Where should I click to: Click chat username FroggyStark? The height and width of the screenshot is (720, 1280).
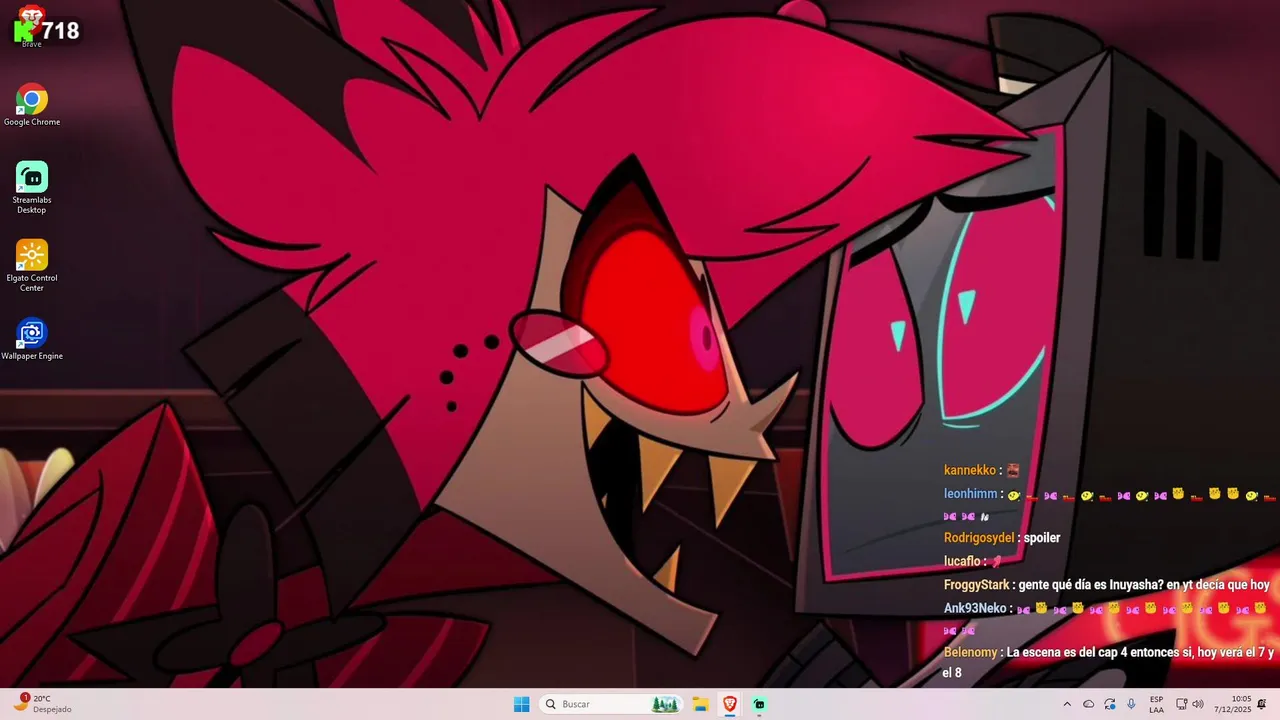[x=976, y=585]
